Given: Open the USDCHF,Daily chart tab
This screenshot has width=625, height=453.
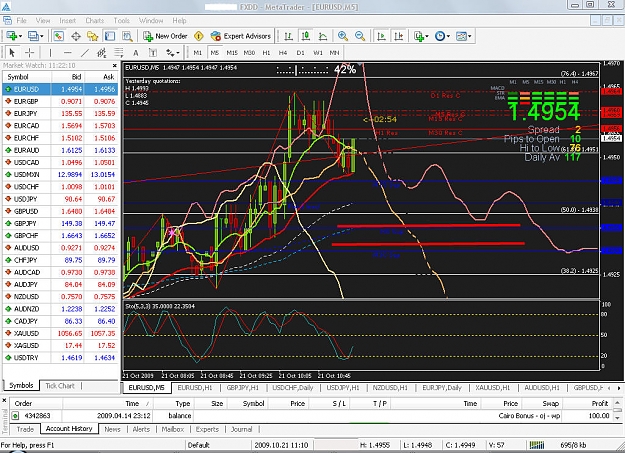Looking at the screenshot, I should click(293, 388).
